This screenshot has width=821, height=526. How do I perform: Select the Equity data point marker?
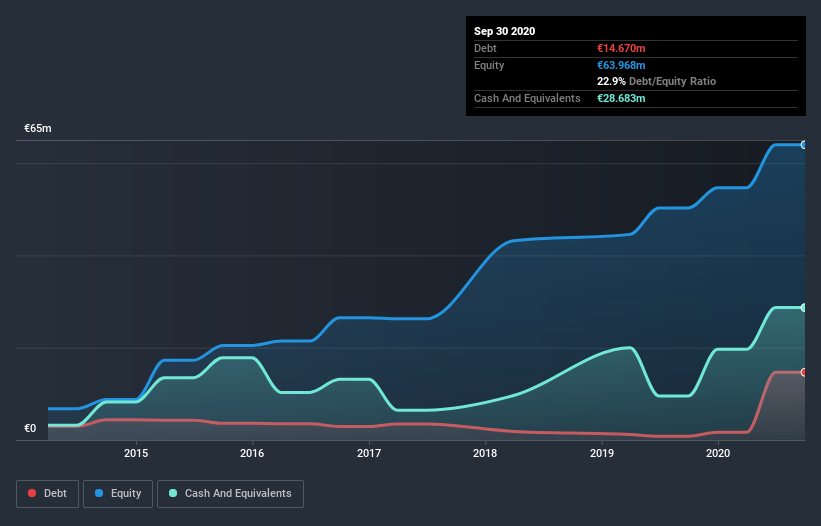coord(804,145)
